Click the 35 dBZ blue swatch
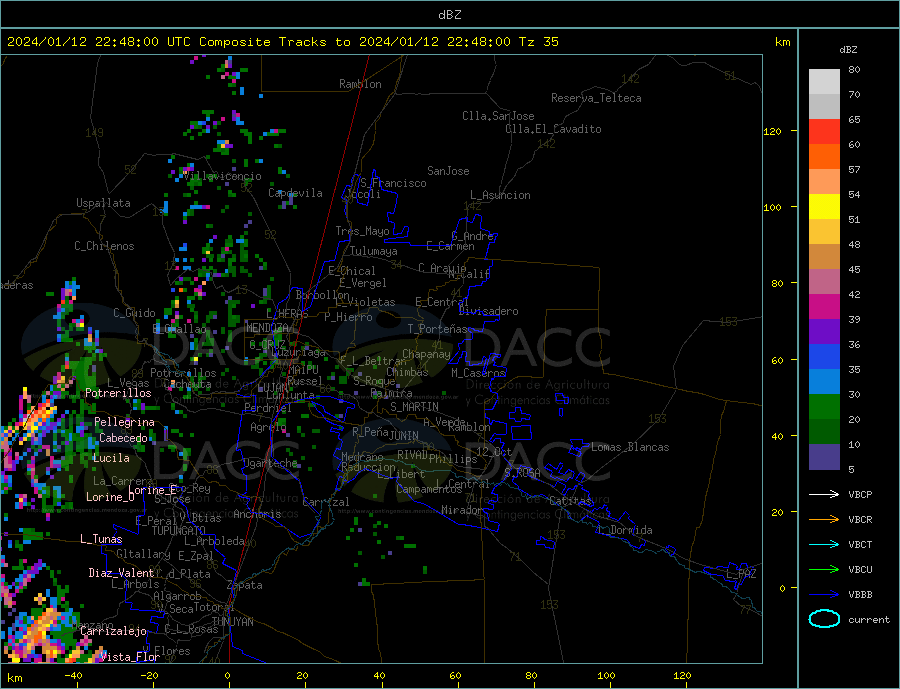Image resolution: width=900 pixels, height=689 pixels. pos(824,357)
